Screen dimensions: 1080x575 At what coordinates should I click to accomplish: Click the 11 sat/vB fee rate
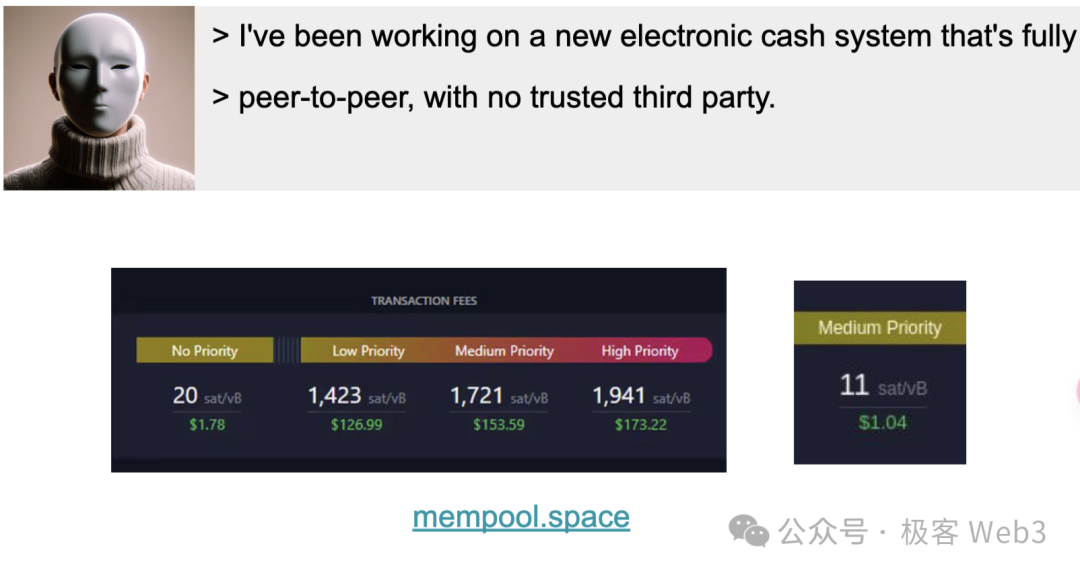click(882, 386)
